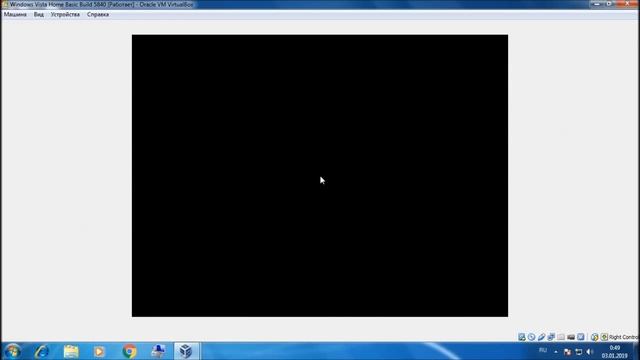Close the VirtualBox VM window
The width and height of the screenshot is (640, 360).
tap(627, 4)
